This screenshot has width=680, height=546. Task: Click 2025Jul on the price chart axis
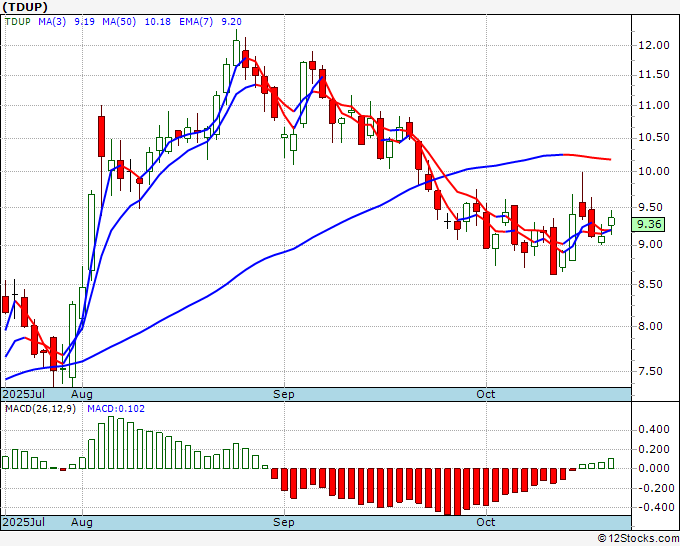click(x=24, y=394)
